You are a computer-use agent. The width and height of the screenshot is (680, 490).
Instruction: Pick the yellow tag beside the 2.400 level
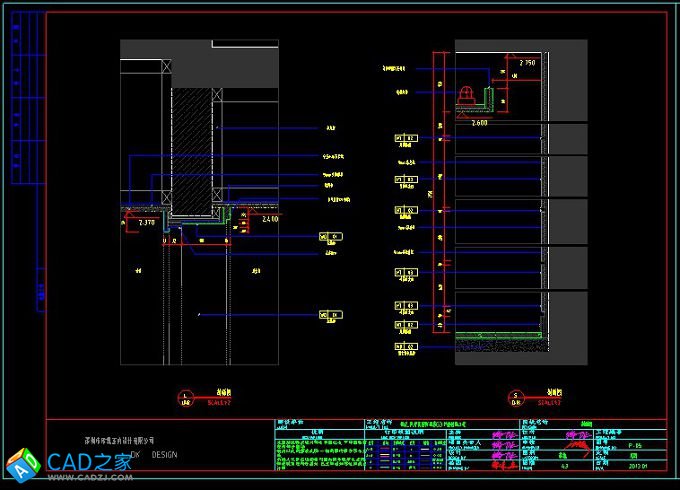[328, 237]
